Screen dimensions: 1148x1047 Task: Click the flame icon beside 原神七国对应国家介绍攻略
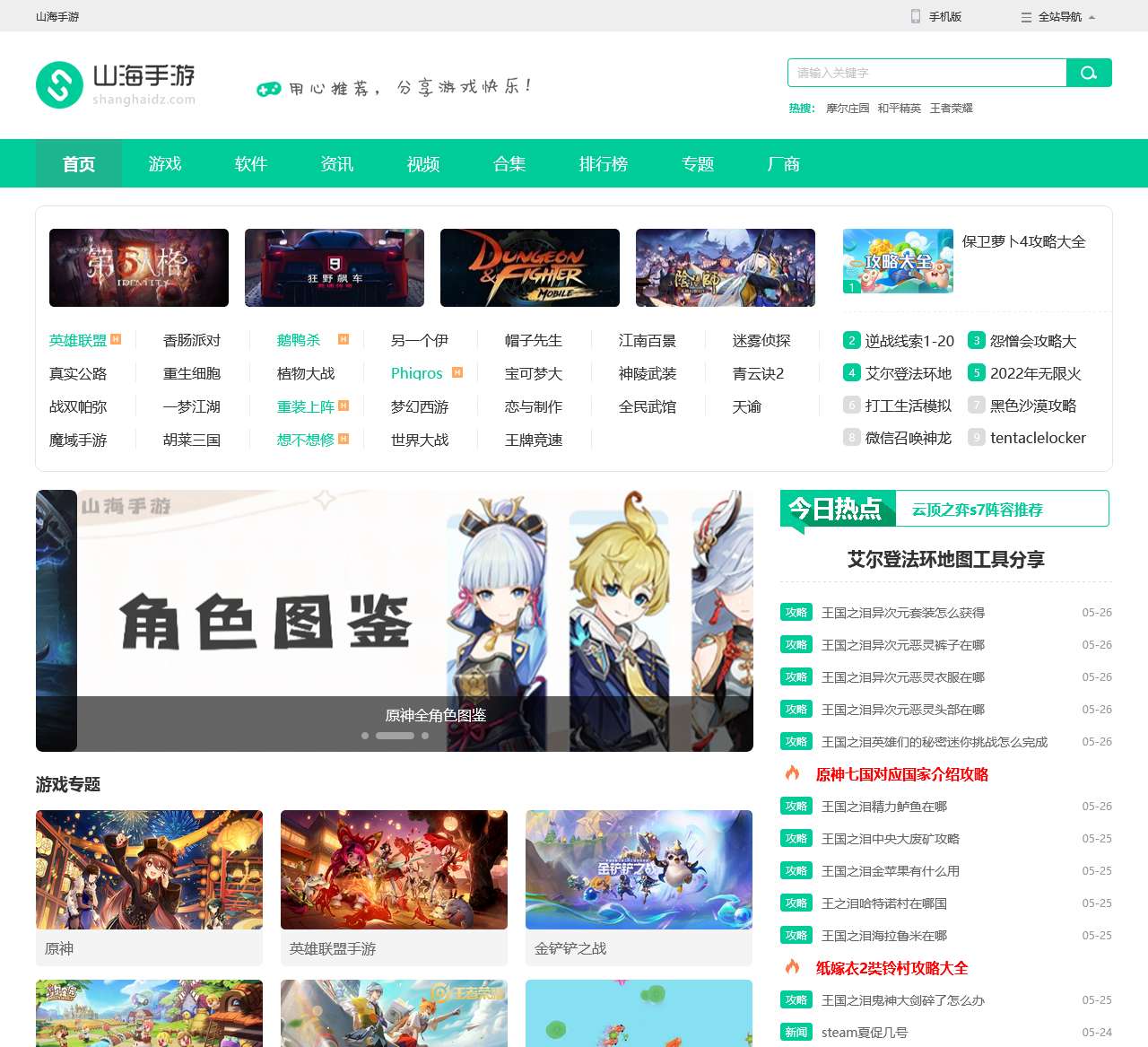(x=792, y=772)
